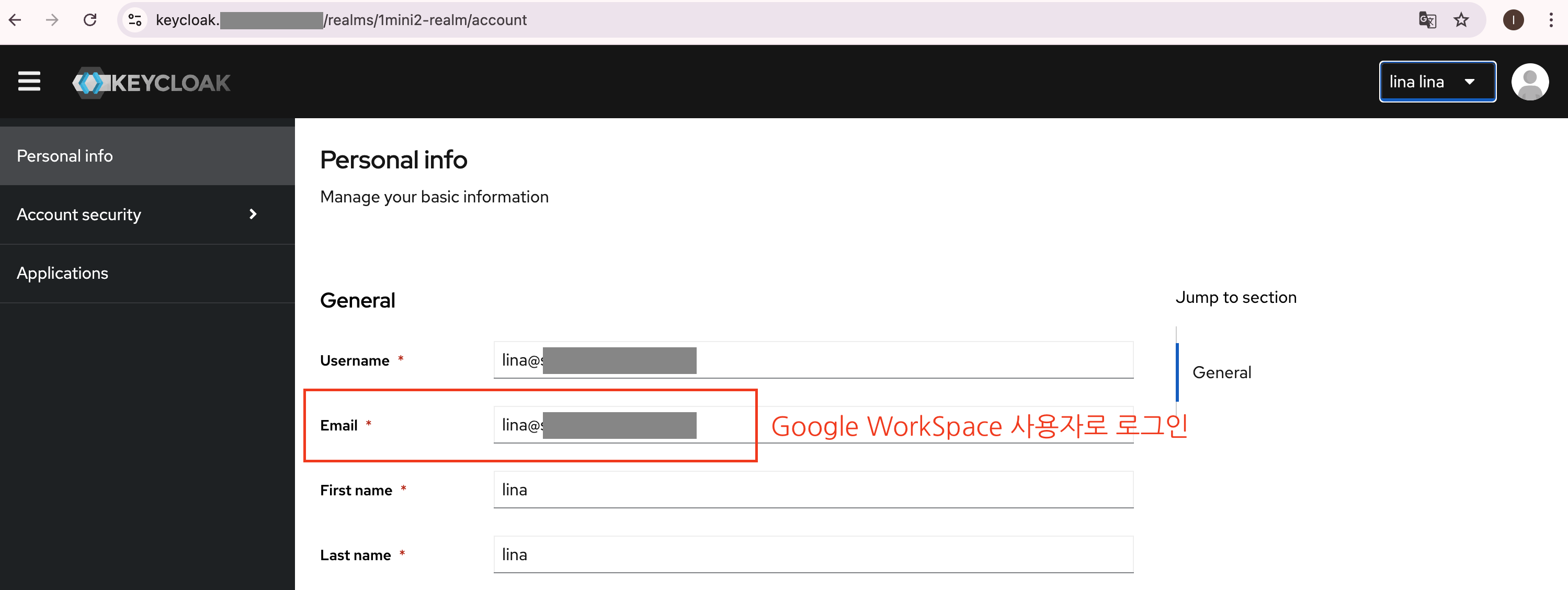1568x590 pixels.
Task: Click browser back arrow
Action: tap(16, 20)
